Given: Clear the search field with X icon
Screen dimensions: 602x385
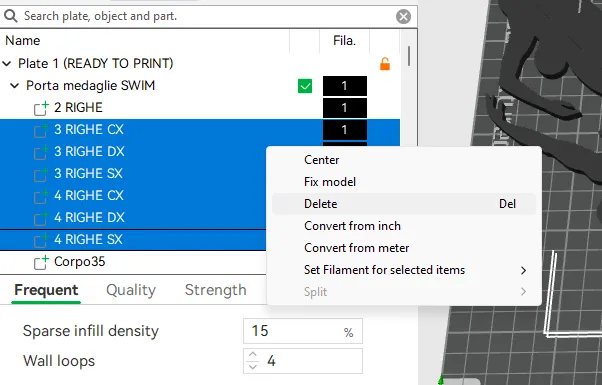Looking at the screenshot, I should click(x=403, y=17).
